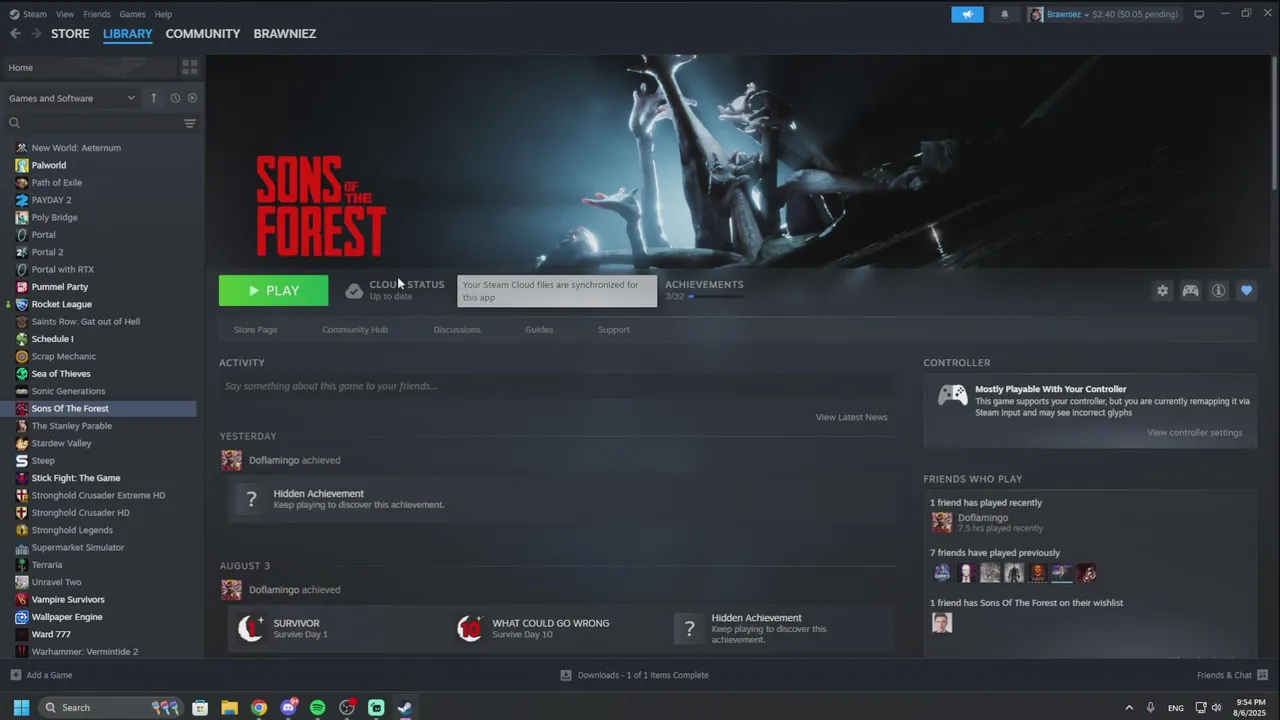Open the Games menu
The height and width of the screenshot is (720, 1280).
132,14
